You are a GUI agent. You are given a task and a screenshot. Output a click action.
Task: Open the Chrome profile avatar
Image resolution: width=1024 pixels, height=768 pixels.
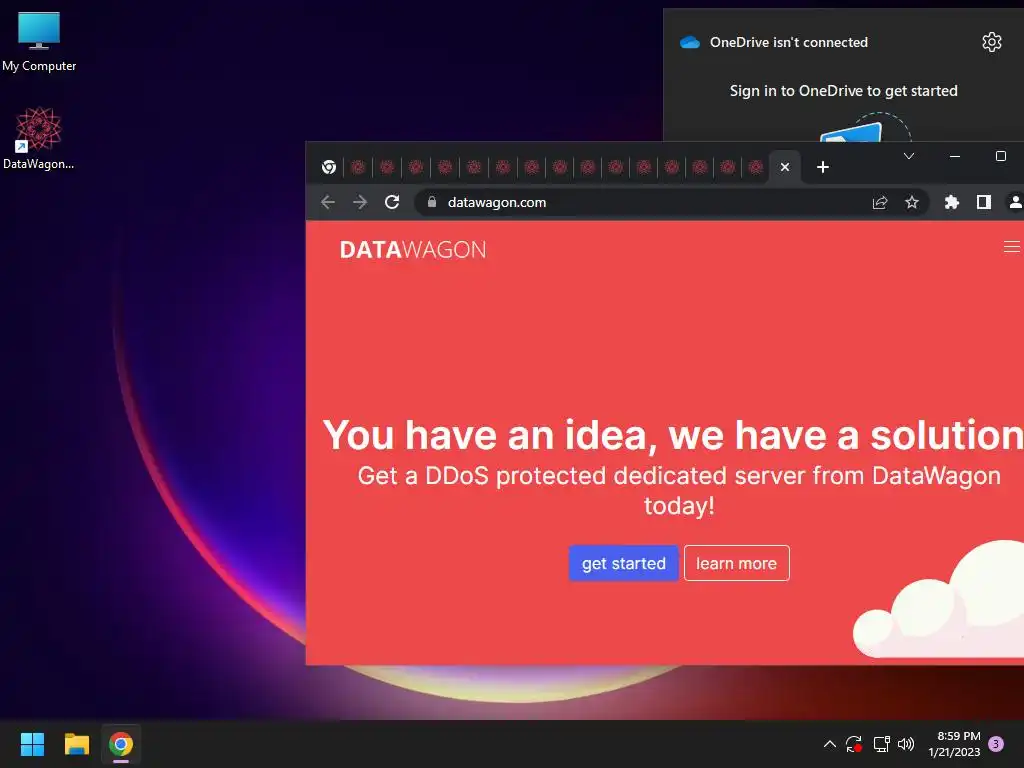[x=1016, y=202]
